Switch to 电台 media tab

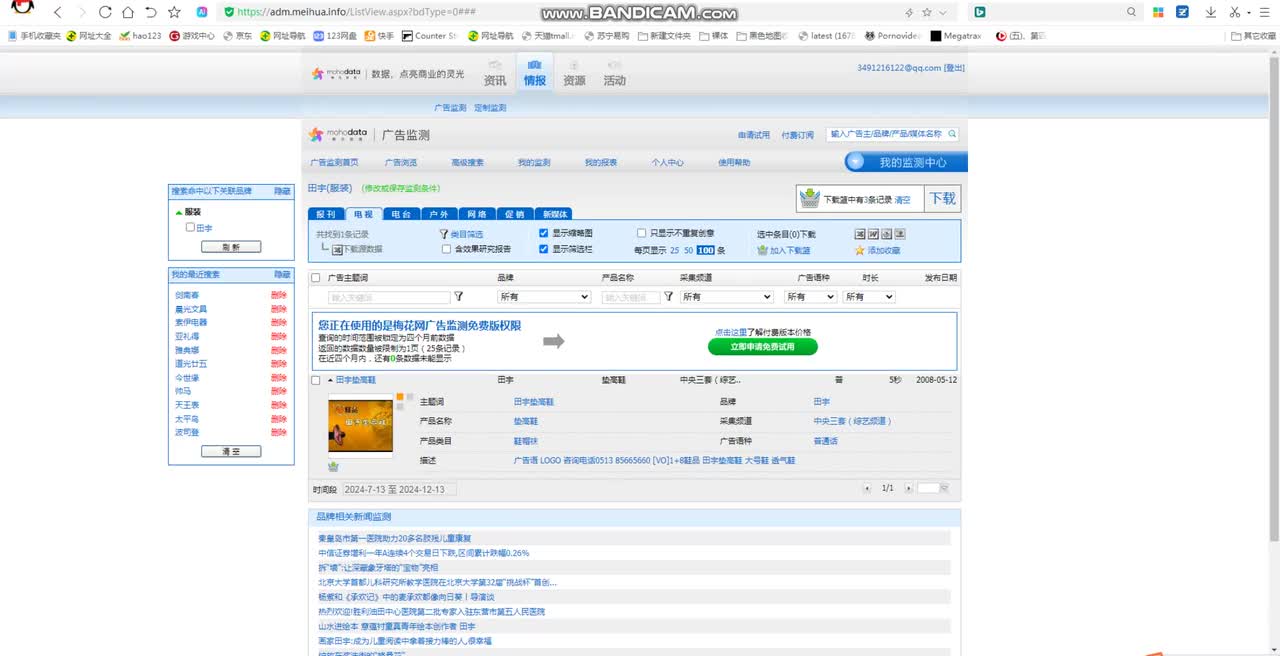point(401,214)
